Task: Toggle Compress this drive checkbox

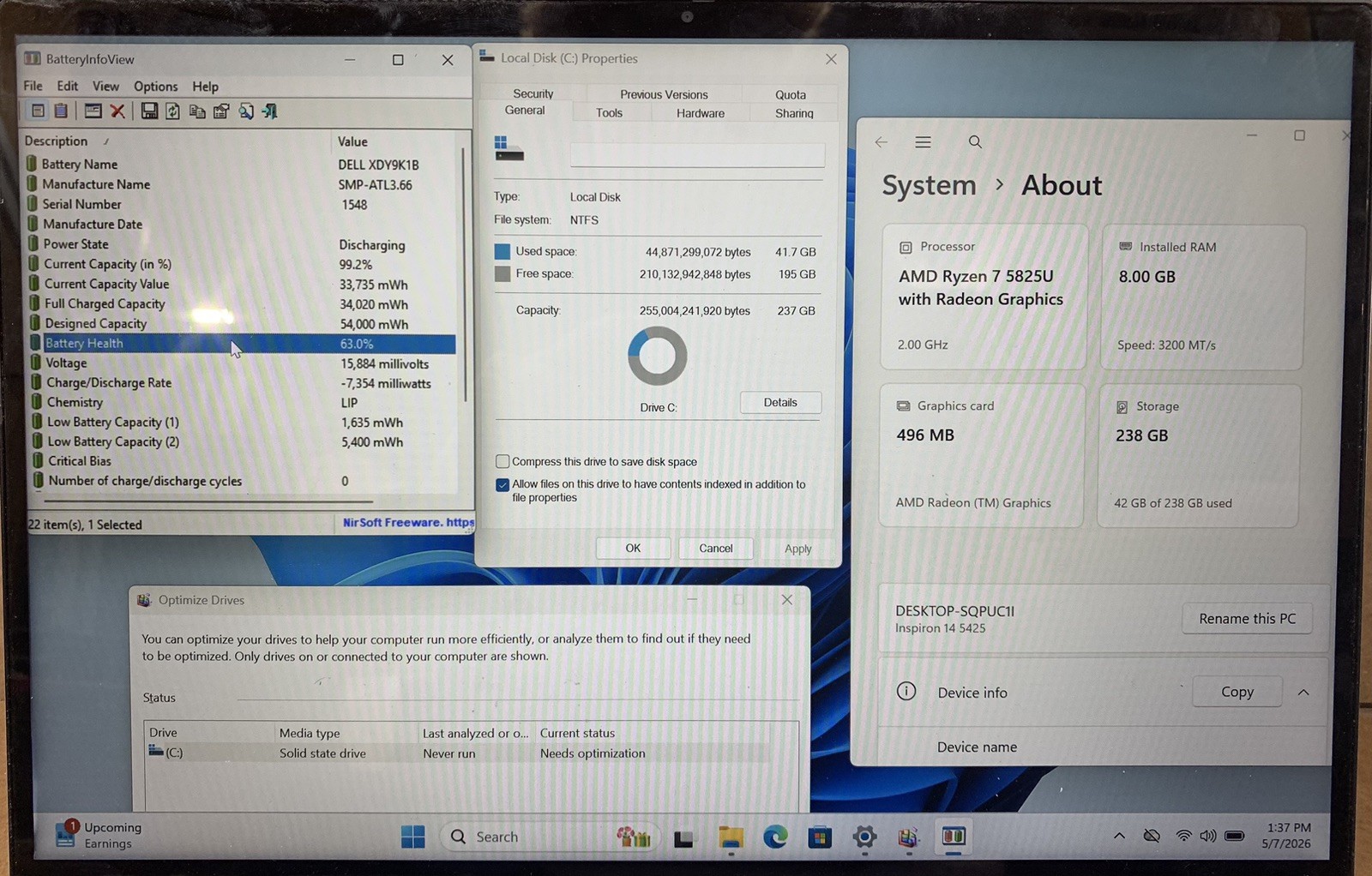Action: pos(502,461)
